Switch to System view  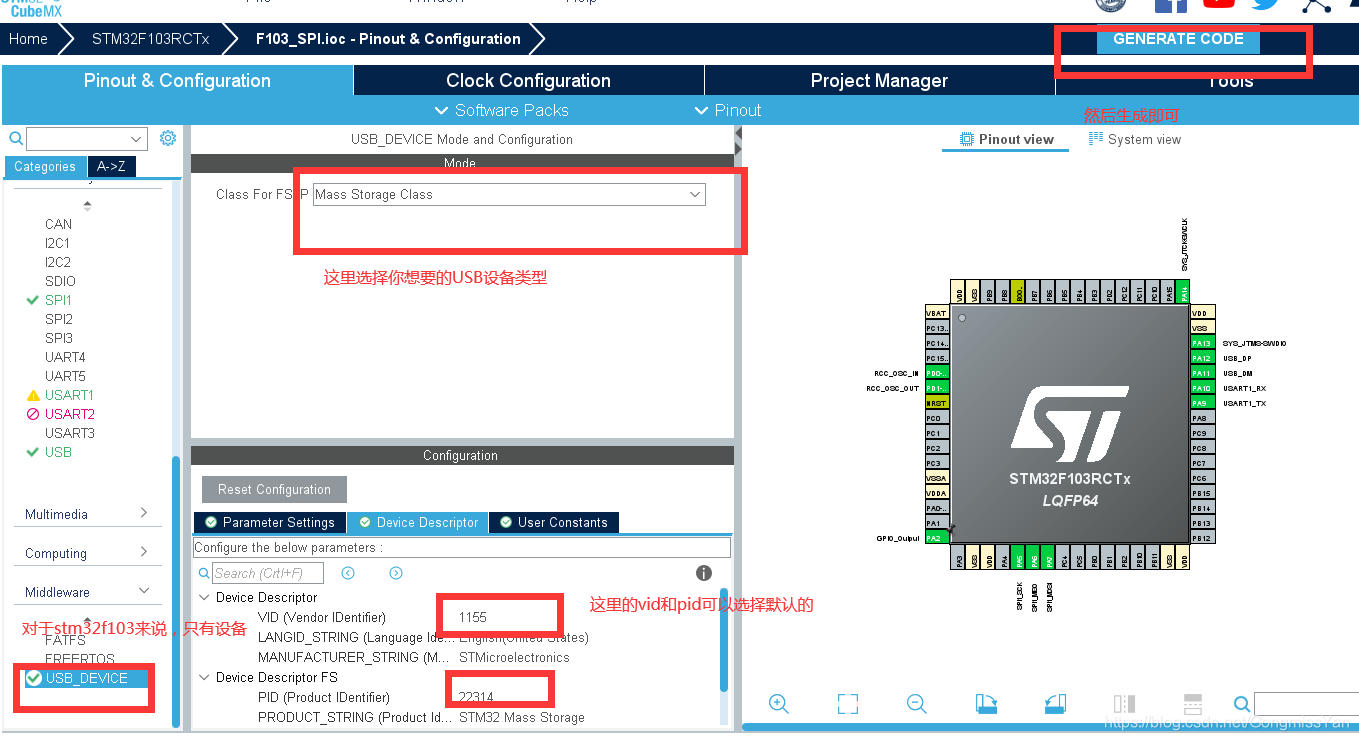[x=1135, y=139]
